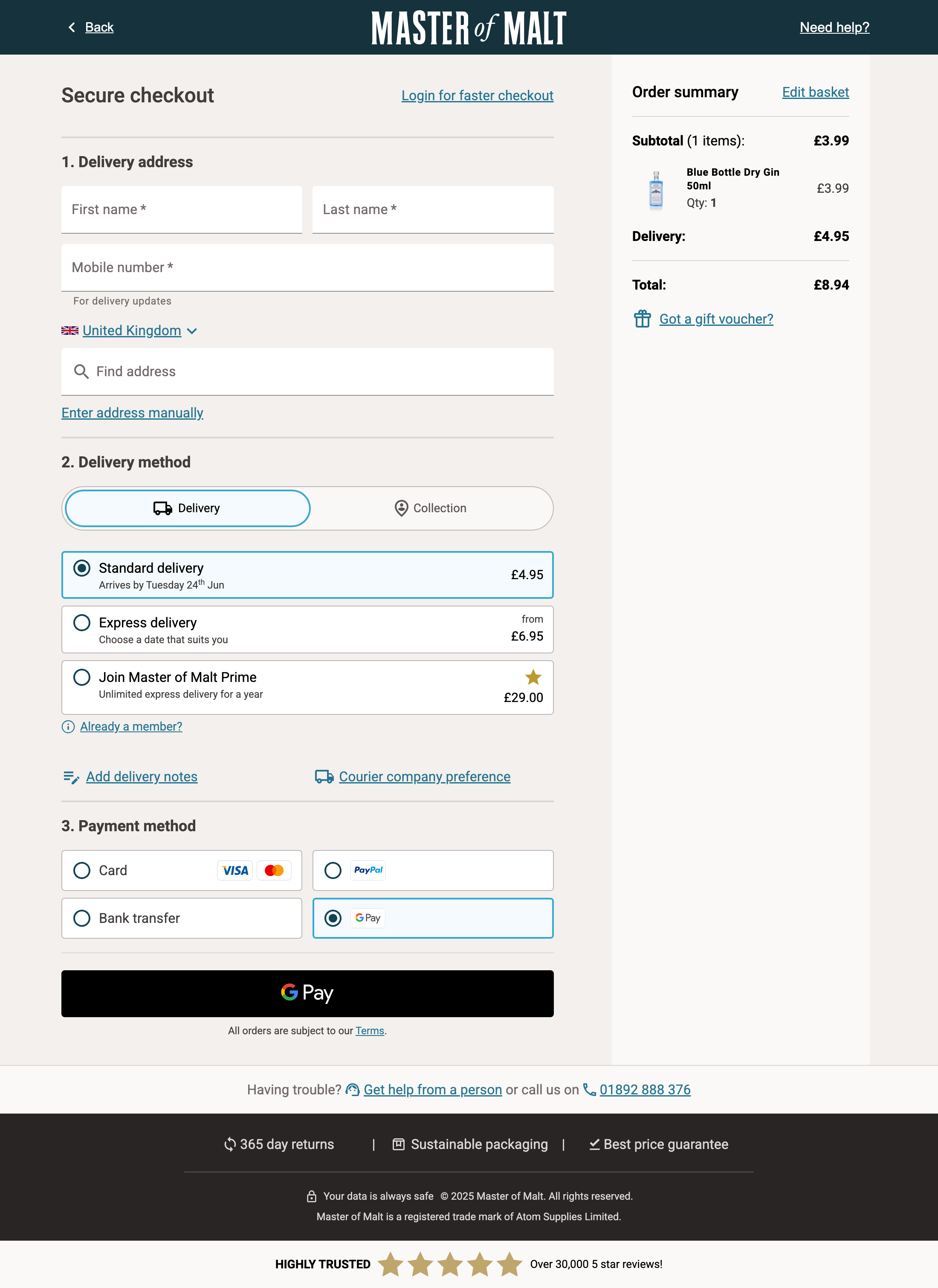The width and height of the screenshot is (938, 1288).
Task: Click the info icon next to Already a member
Action: click(68, 726)
